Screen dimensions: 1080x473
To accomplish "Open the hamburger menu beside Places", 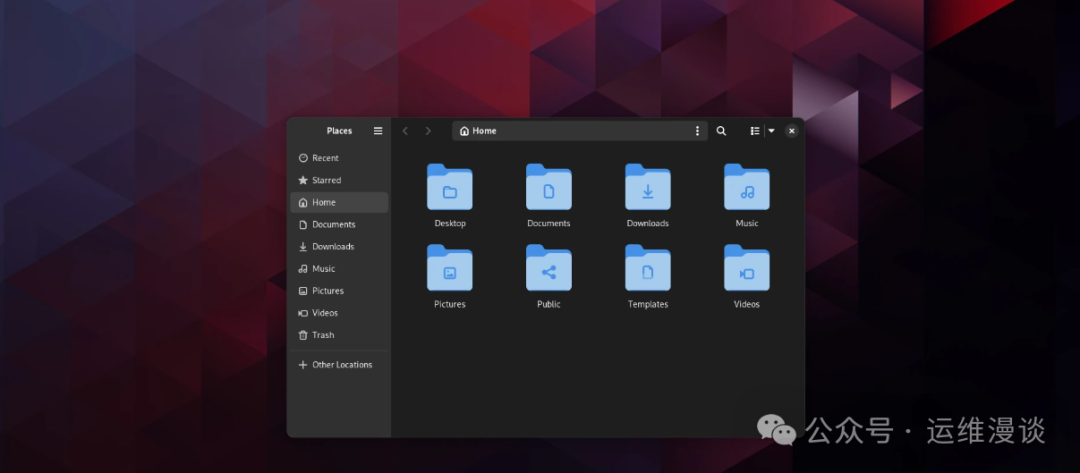I will click(378, 131).
